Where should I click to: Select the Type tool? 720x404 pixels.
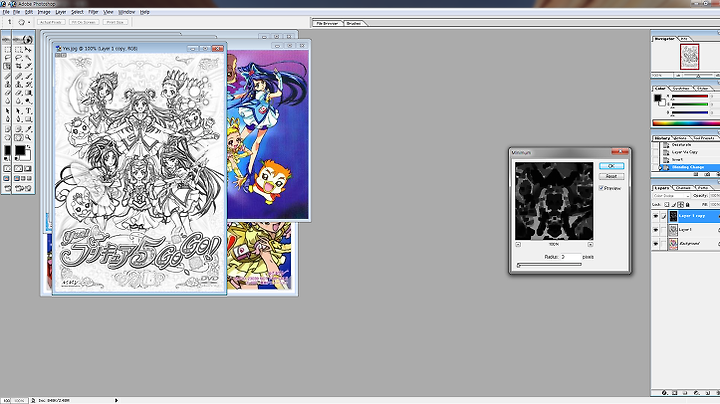pos(28,111)
